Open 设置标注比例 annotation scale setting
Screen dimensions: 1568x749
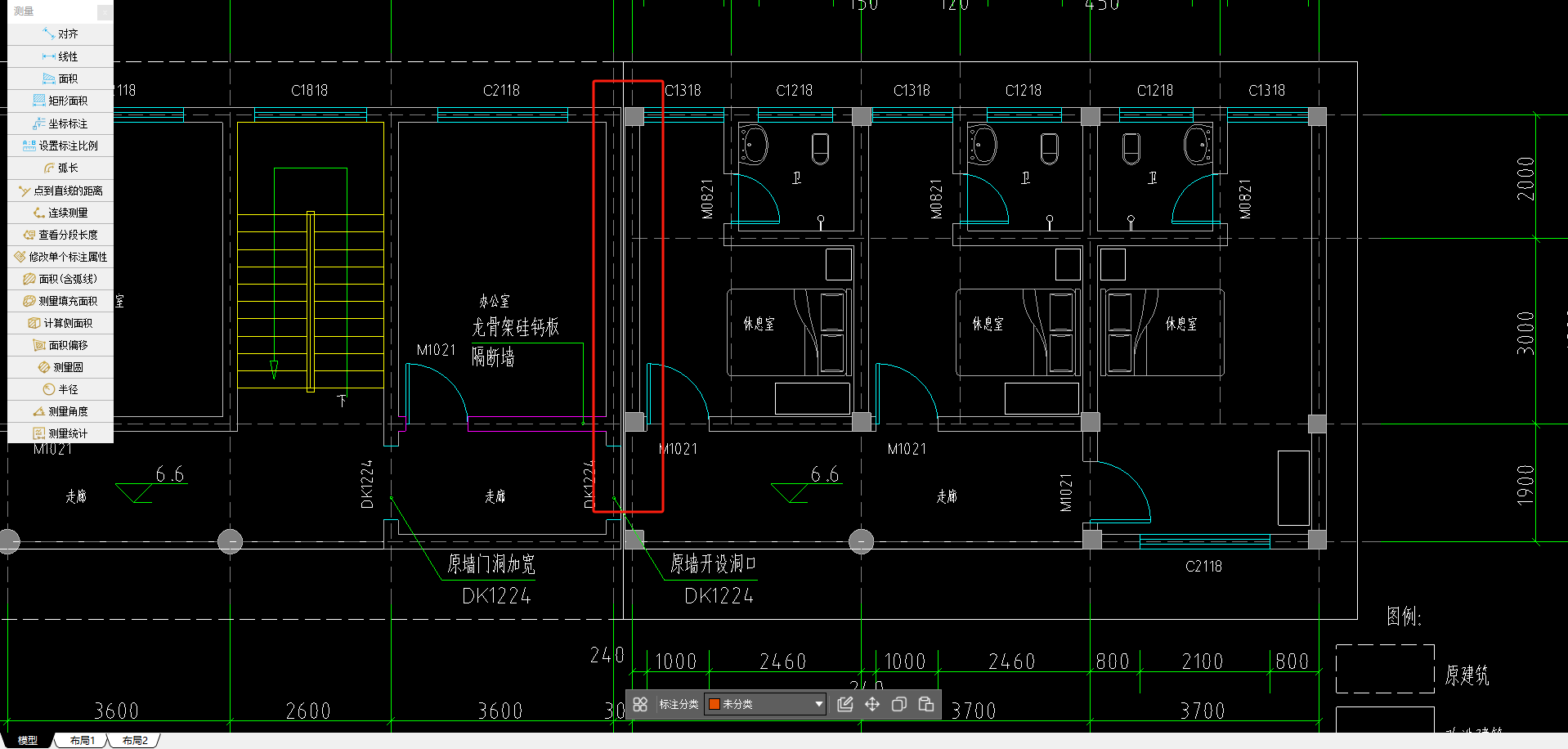coord(60,146)
